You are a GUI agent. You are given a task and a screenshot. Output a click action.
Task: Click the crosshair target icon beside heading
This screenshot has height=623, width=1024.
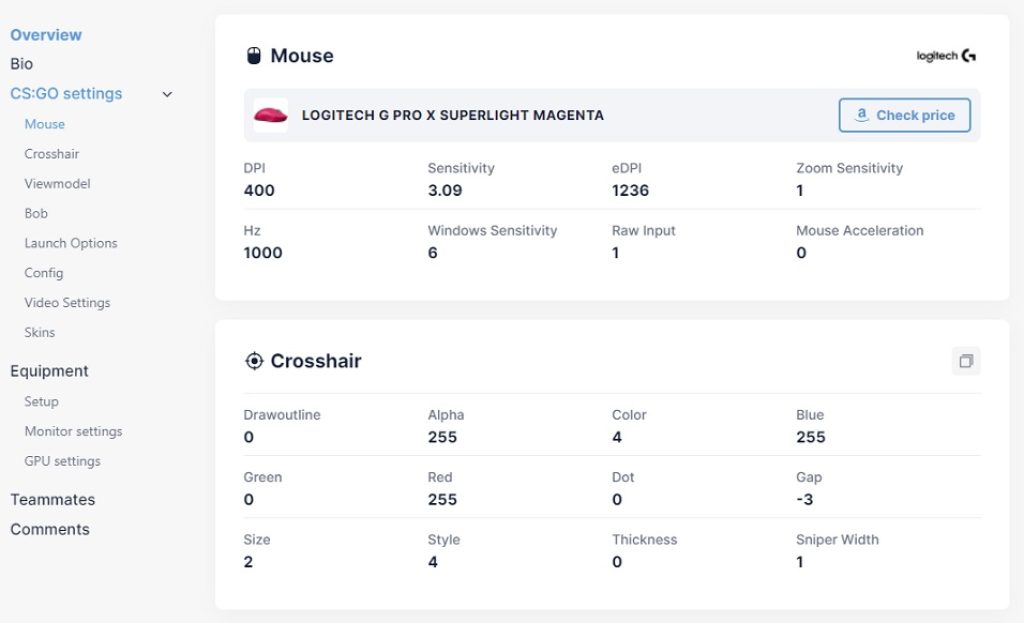(x=254, y=360)
